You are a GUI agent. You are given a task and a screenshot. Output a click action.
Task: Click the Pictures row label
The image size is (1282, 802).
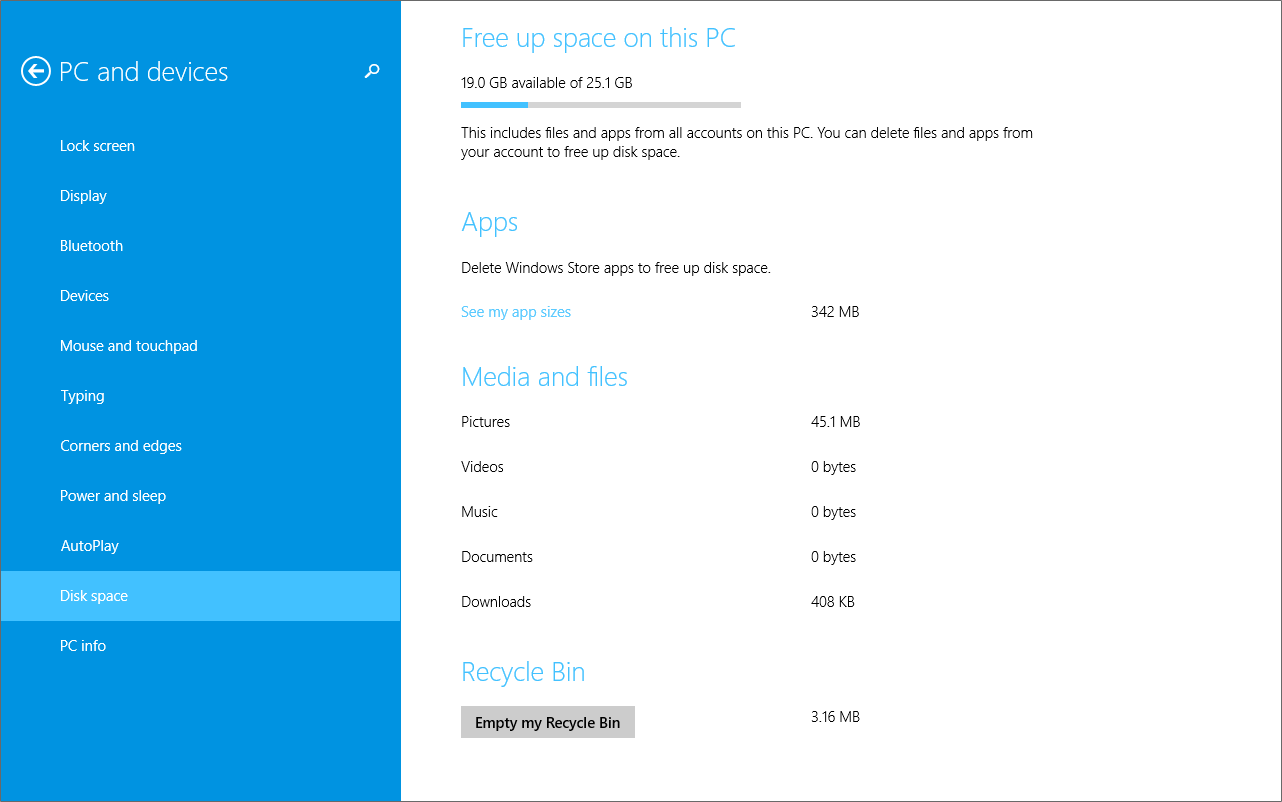pos(486,422)
